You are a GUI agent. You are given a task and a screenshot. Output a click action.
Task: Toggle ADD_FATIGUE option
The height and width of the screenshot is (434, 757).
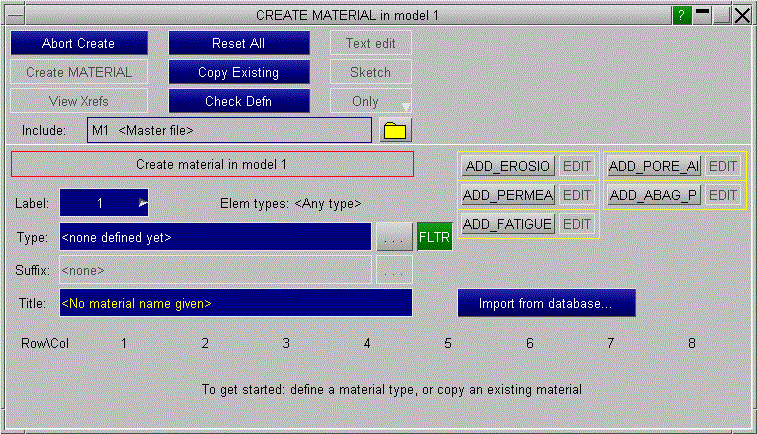[x=507, y=224]
